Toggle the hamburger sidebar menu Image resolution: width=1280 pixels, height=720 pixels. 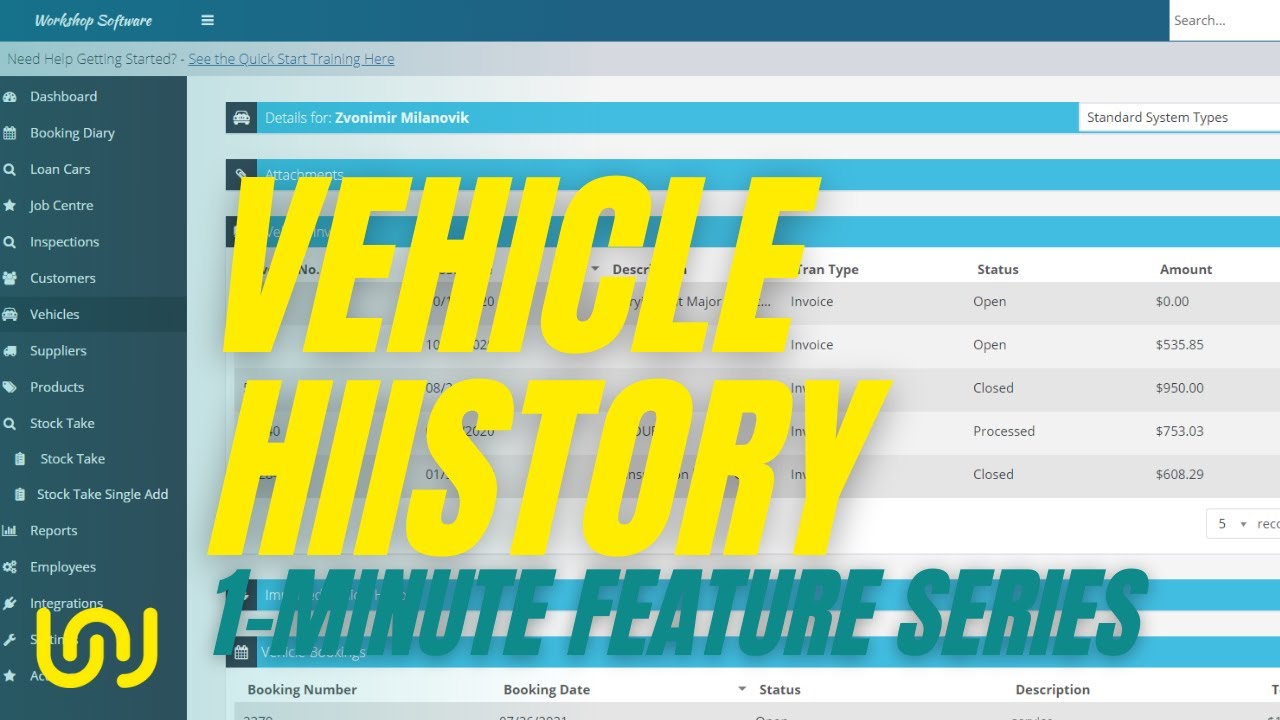pyautogui.click(x=207, y=20)
